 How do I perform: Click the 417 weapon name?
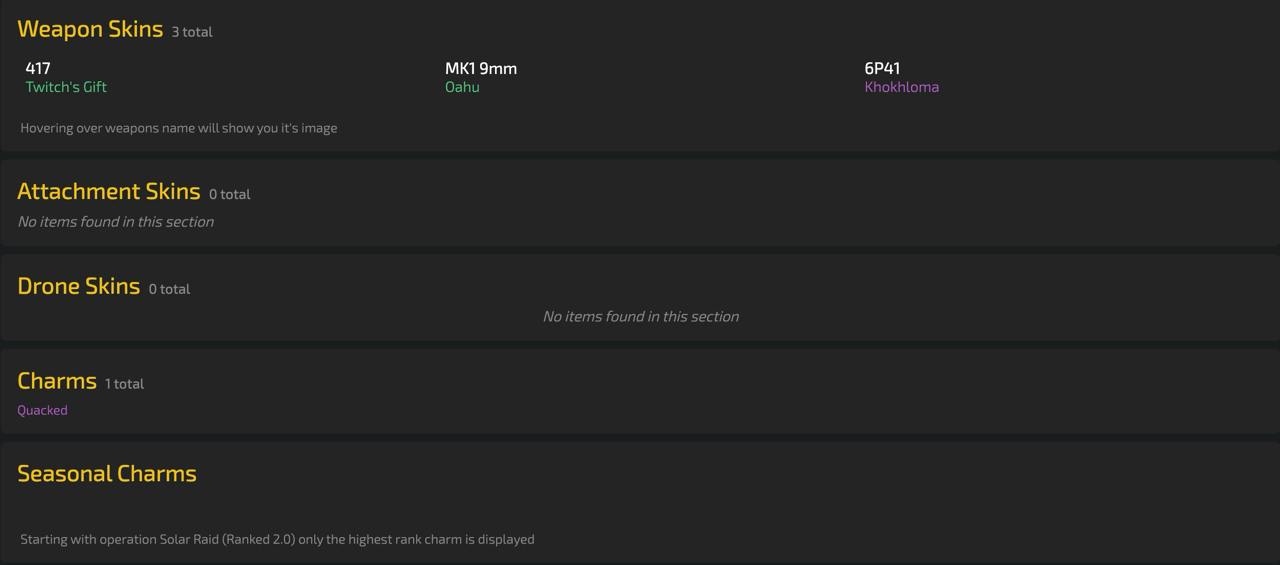[x=38, y=68]
